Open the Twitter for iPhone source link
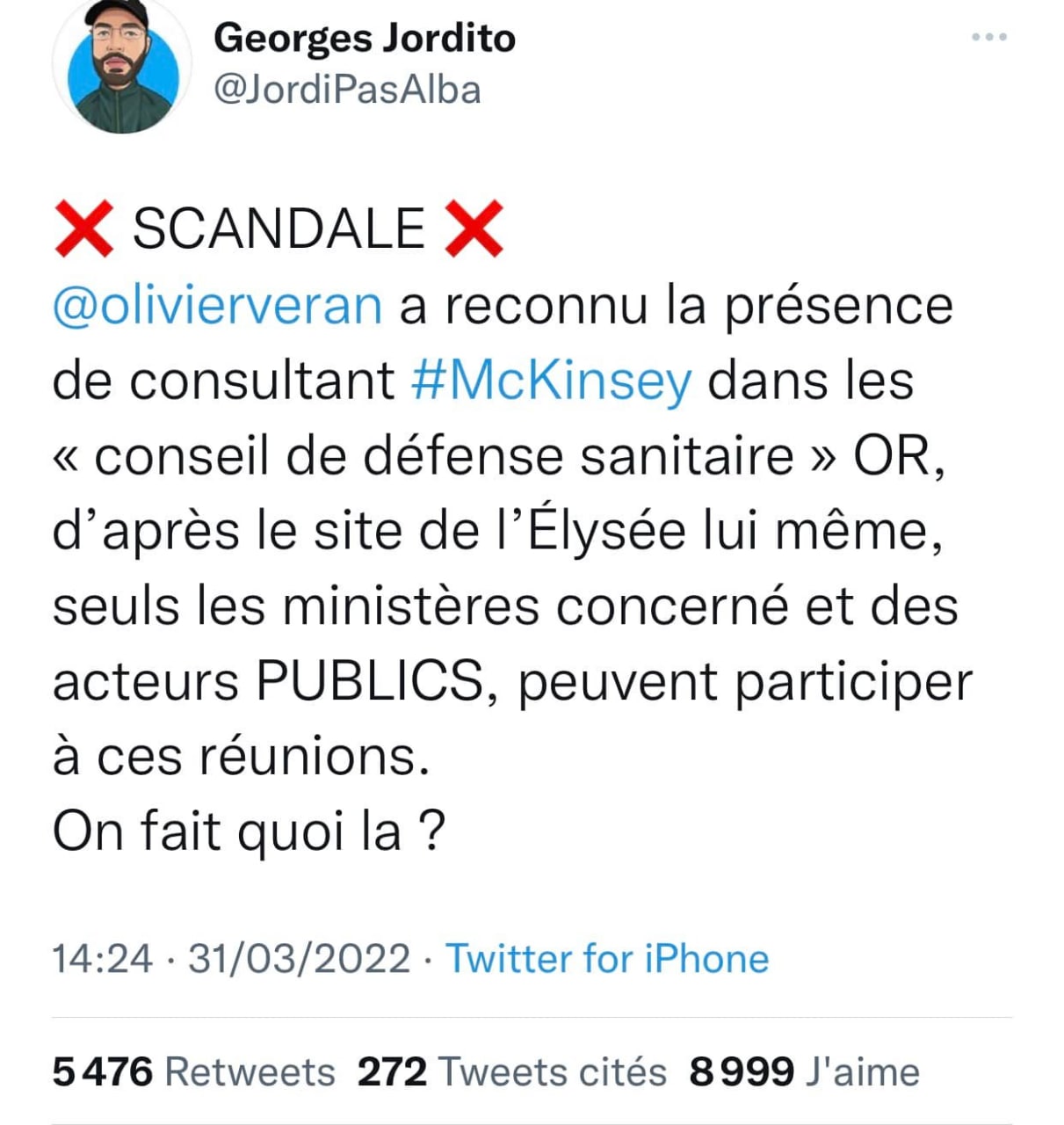 607,958
